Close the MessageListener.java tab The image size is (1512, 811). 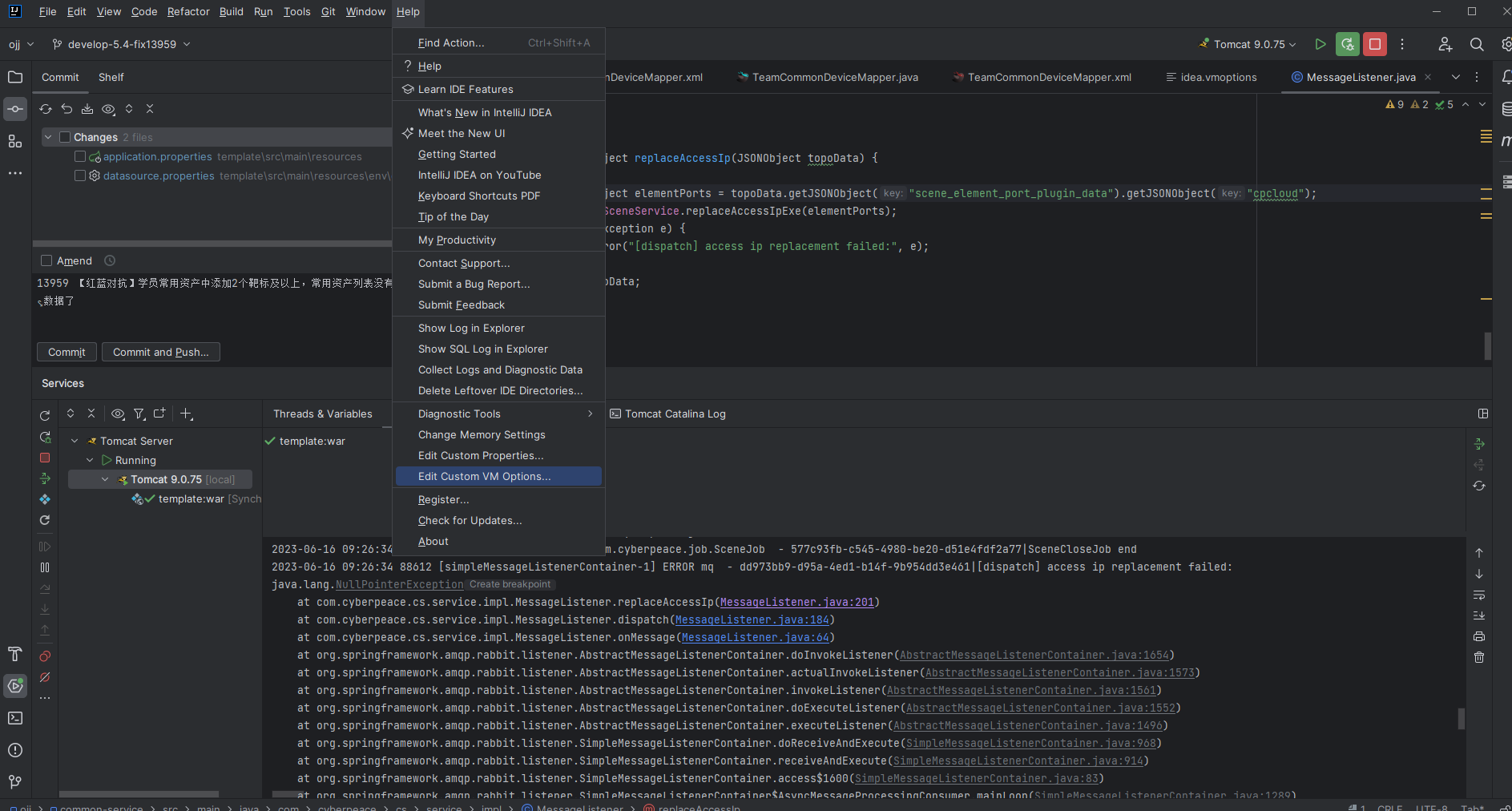[1428, 77]
